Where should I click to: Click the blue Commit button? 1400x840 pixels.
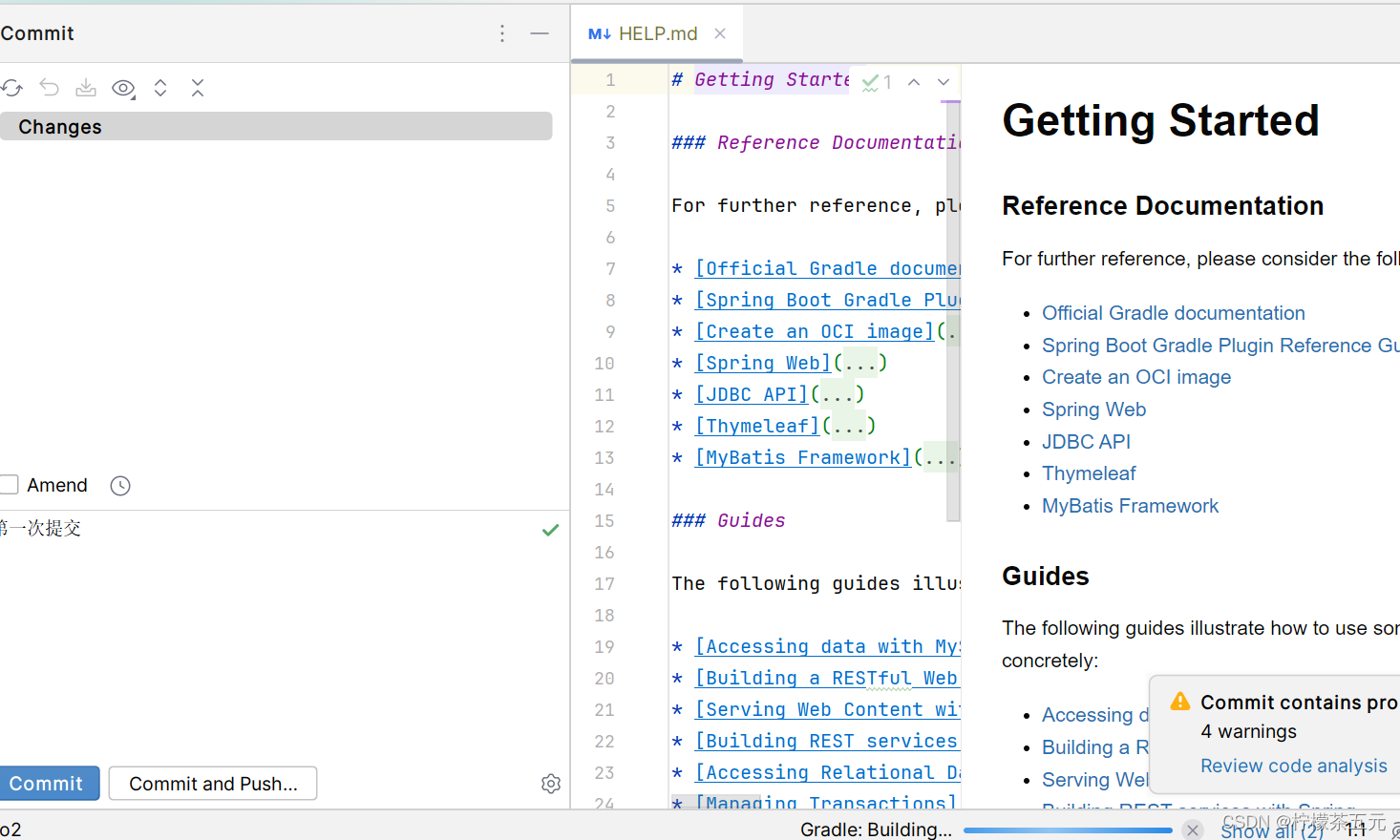coord(47,784)
